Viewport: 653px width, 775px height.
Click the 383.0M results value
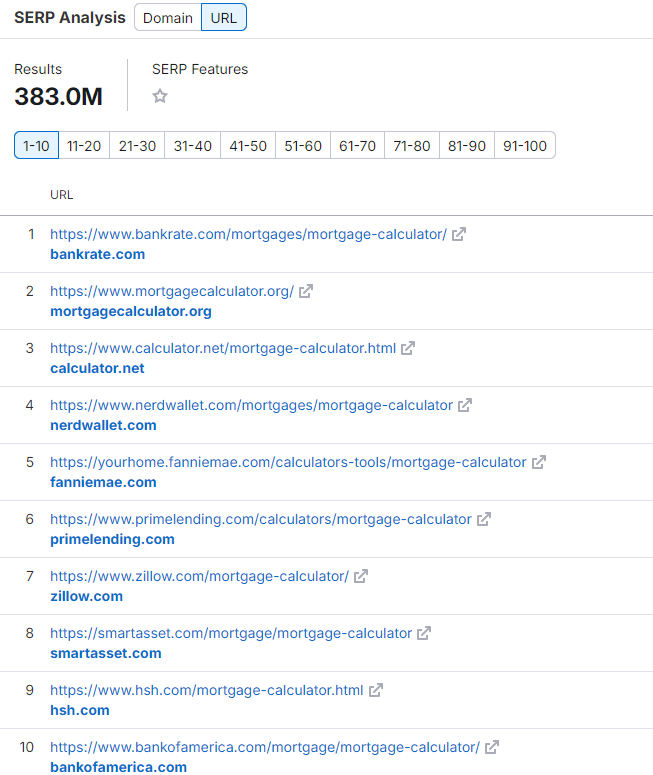click(x=58, y=96)
